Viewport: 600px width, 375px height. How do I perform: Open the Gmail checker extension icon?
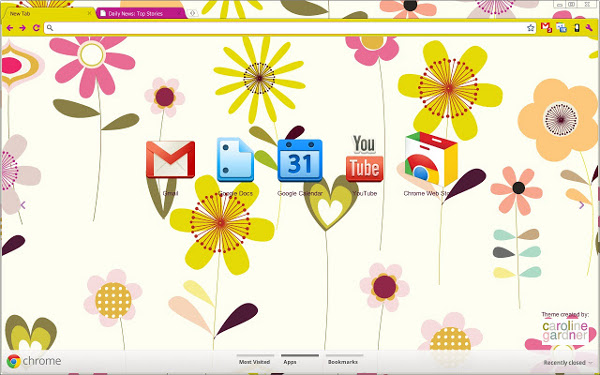click(546, 28)
